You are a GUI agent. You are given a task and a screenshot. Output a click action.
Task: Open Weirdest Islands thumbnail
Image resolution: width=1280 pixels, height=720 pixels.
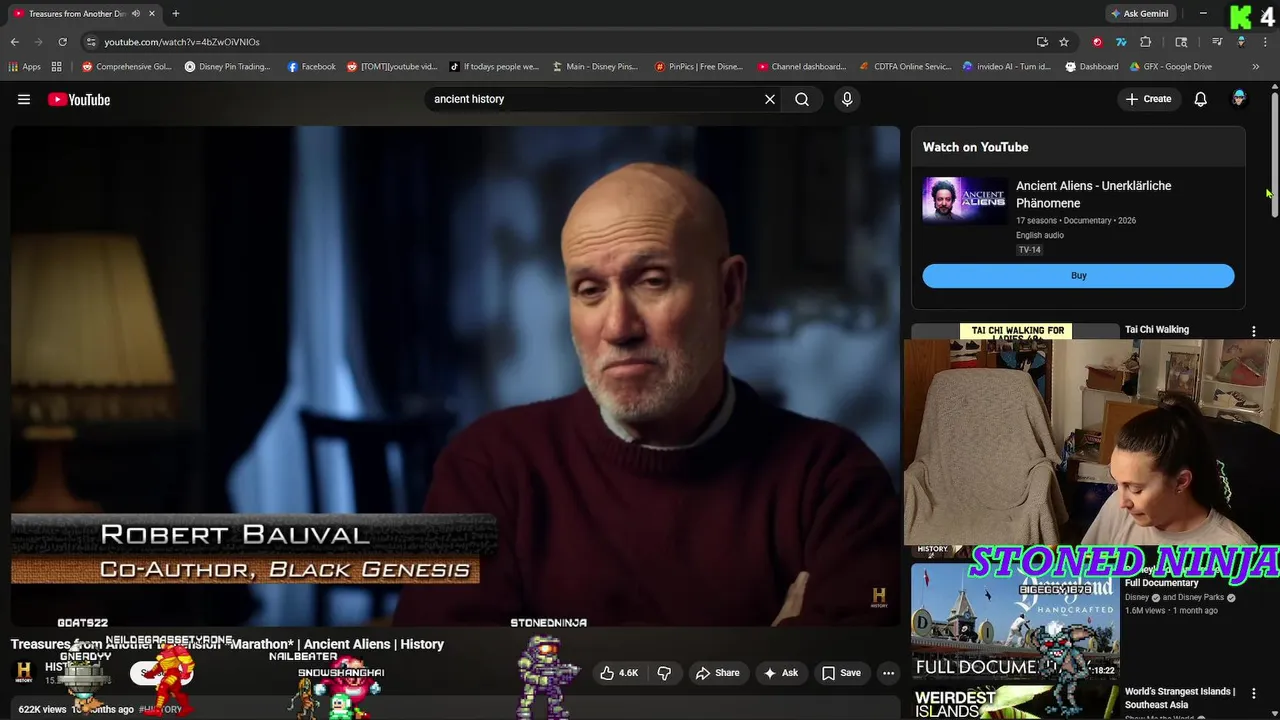pyautogui.click(x=1015, y=702)
